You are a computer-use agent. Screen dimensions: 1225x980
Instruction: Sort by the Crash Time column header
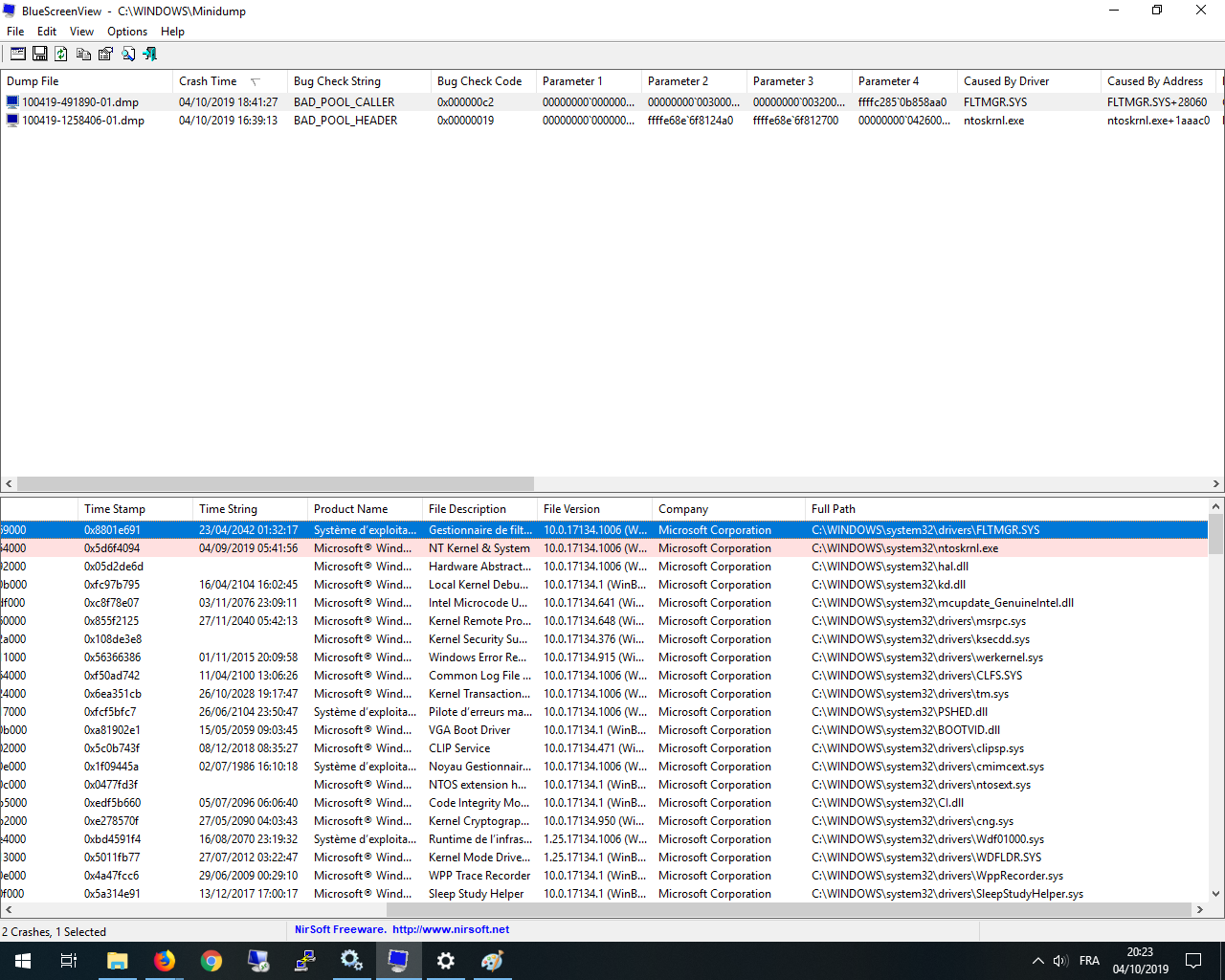click(230, 81)
